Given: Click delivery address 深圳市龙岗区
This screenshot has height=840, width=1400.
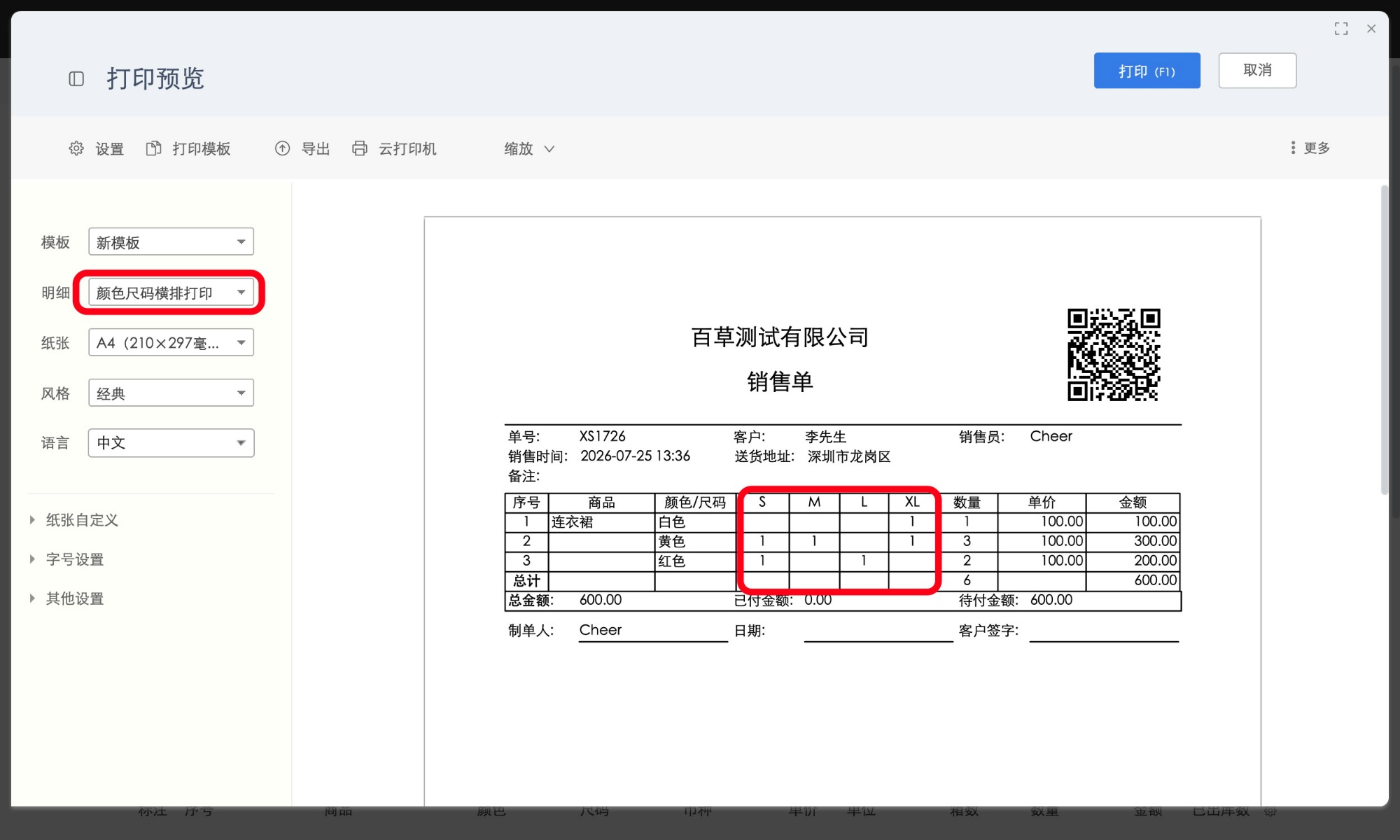Looking at the screenshot, I should [849, 456].
